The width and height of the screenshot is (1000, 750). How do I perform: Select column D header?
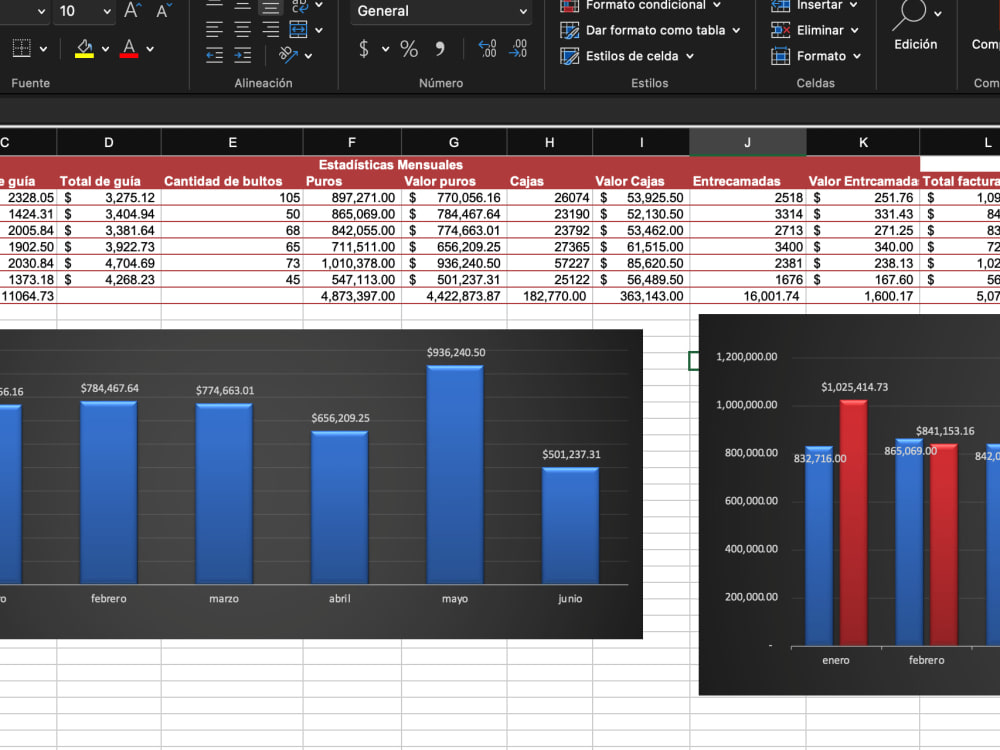click(x=109, y=142)
